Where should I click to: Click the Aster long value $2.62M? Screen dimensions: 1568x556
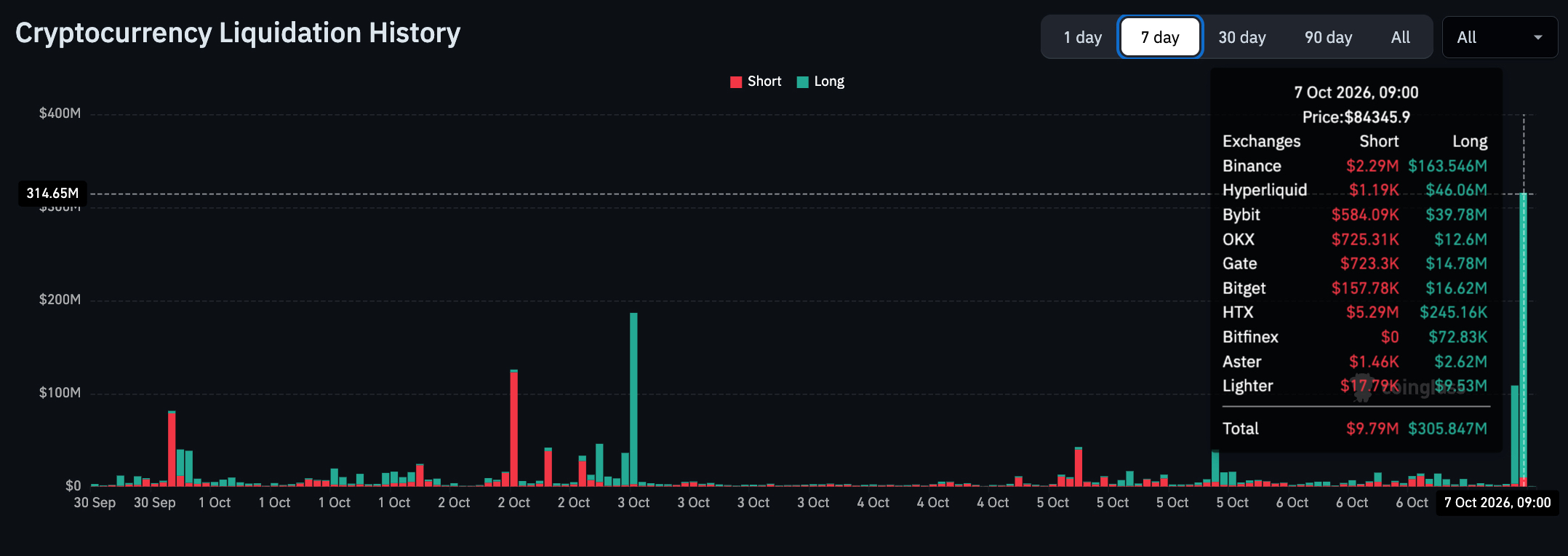1460,362
